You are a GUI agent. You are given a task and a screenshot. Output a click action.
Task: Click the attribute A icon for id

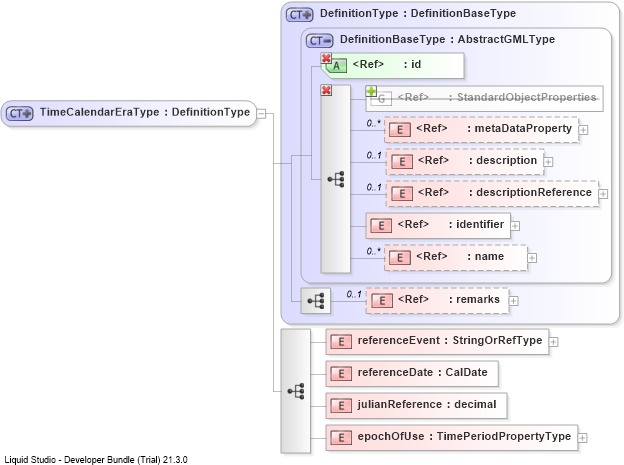337,66
